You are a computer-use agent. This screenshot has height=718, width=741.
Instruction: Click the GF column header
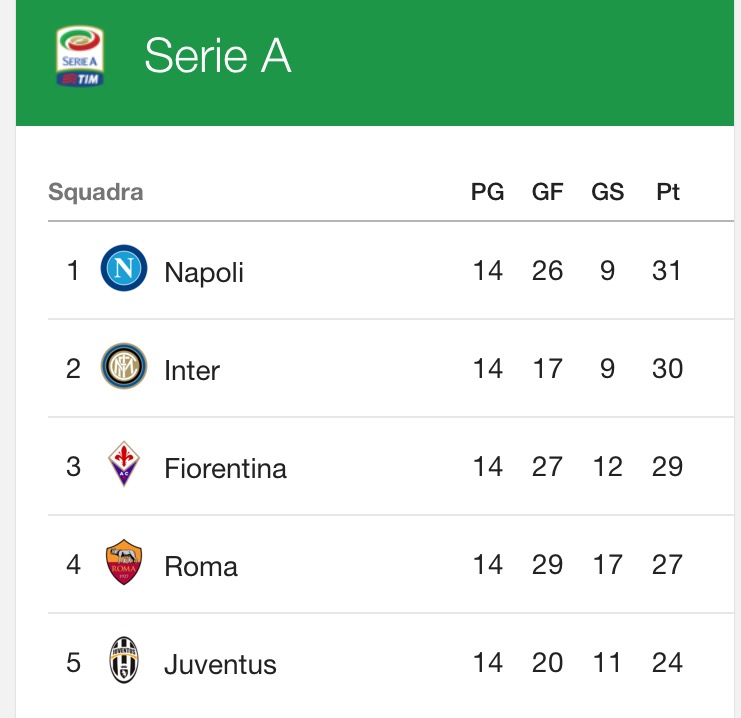click(x=547, y=192)
